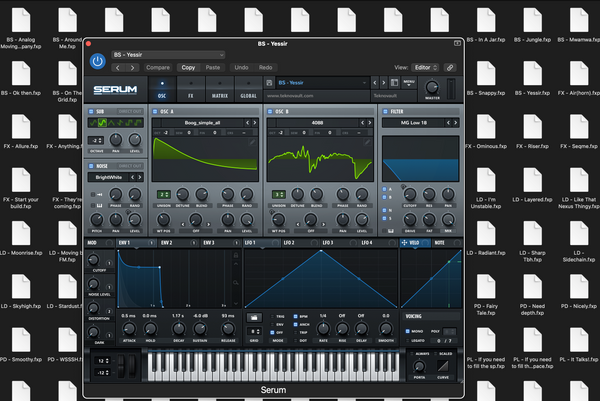Toggle the MONO voicing checkbox

[x=408, y=331]
